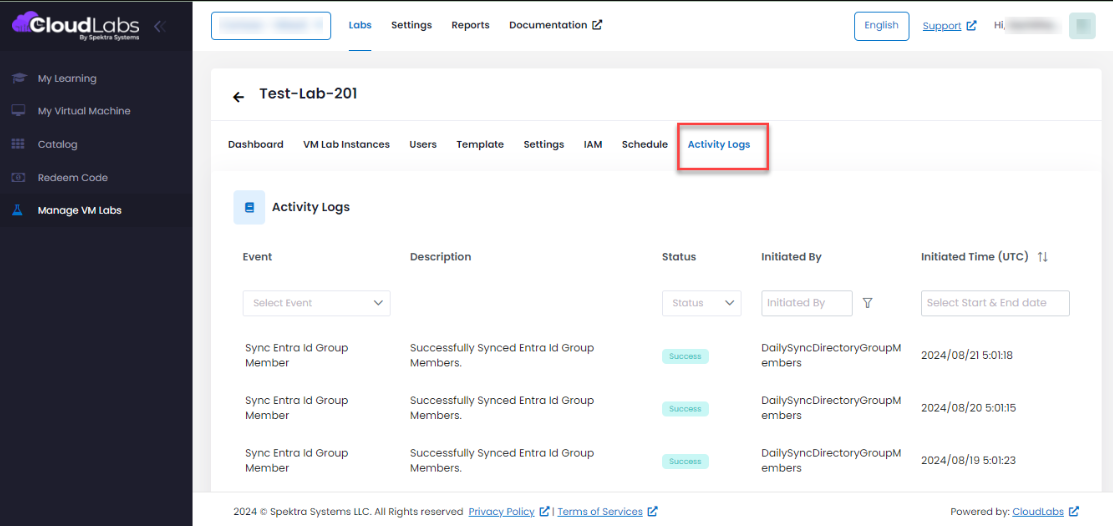Click DailySyncDirectoryGroupMembers in 2024/08/20 row
This screenshot has height=526, width=1113.
(x=831, y=408)
